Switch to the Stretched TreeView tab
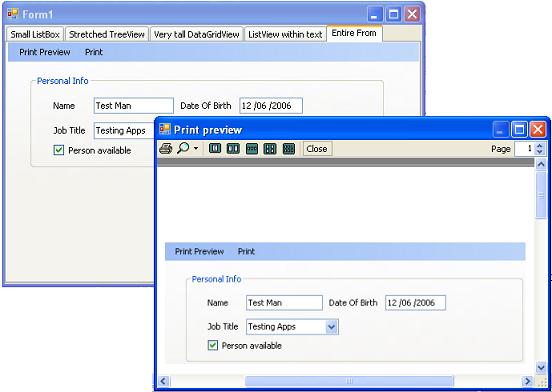The height and width of the screenshot is (392, 552). pos(107,34)
